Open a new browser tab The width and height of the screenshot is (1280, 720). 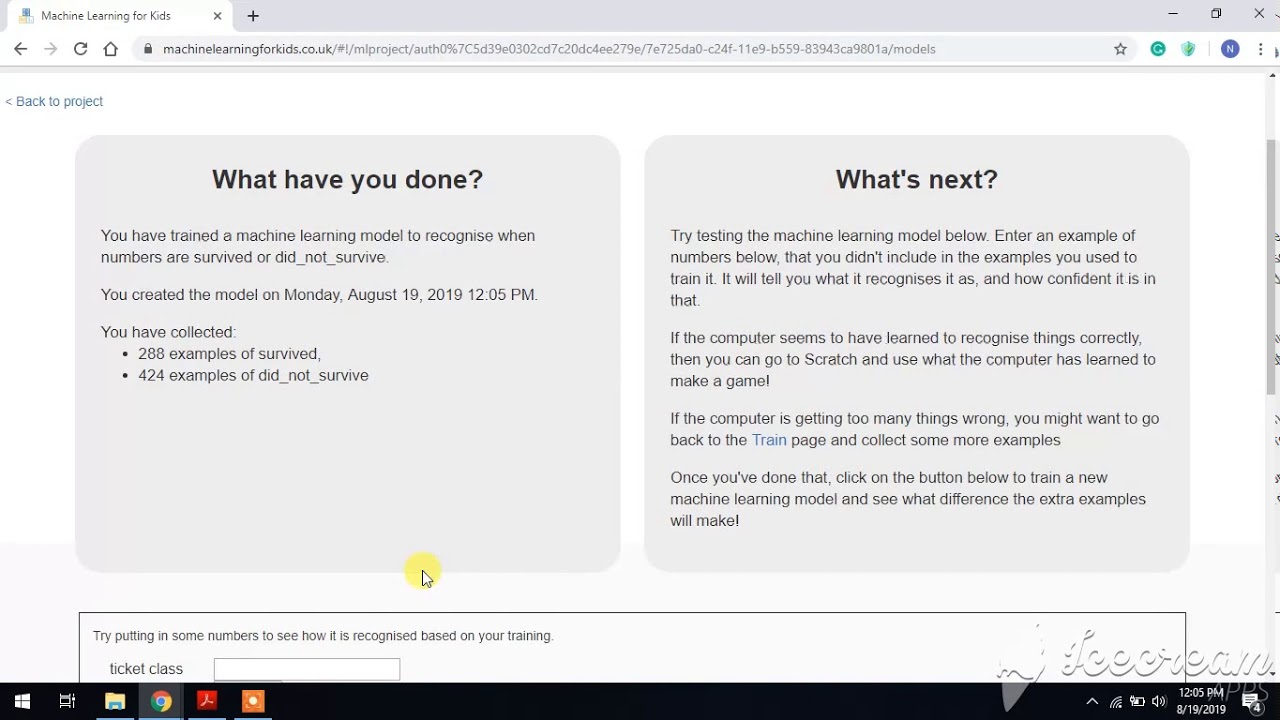coord(253,16)
